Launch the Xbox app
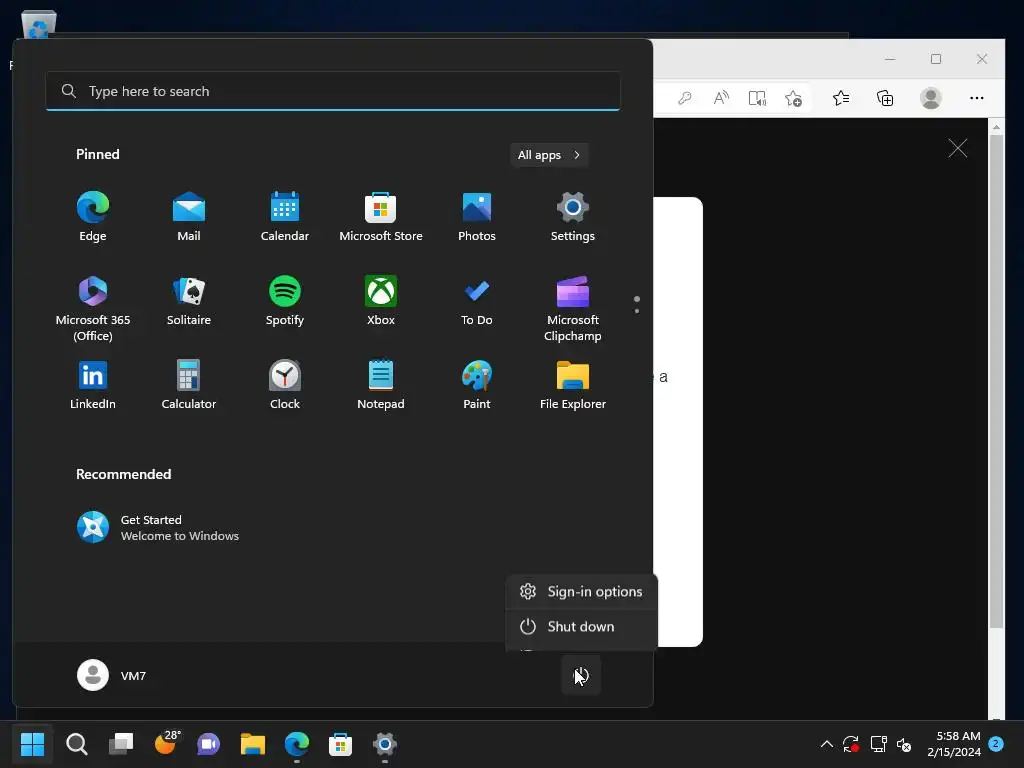 [x=381, y=301]
